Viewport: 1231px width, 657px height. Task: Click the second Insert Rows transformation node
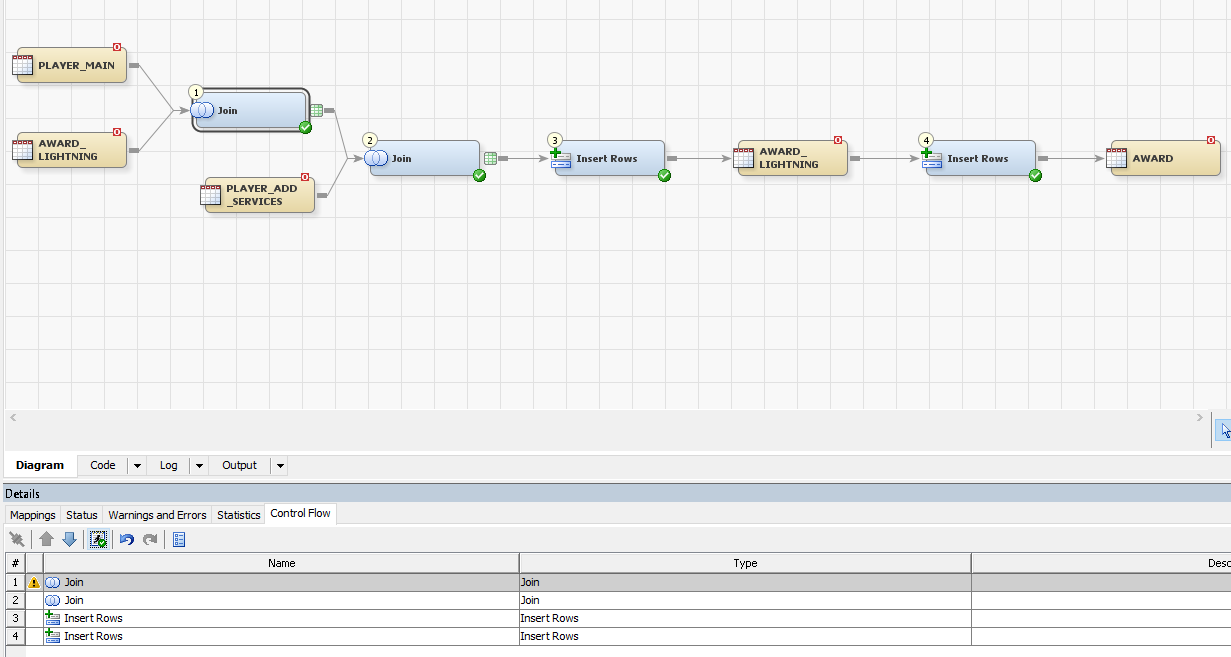click(978, 158)
